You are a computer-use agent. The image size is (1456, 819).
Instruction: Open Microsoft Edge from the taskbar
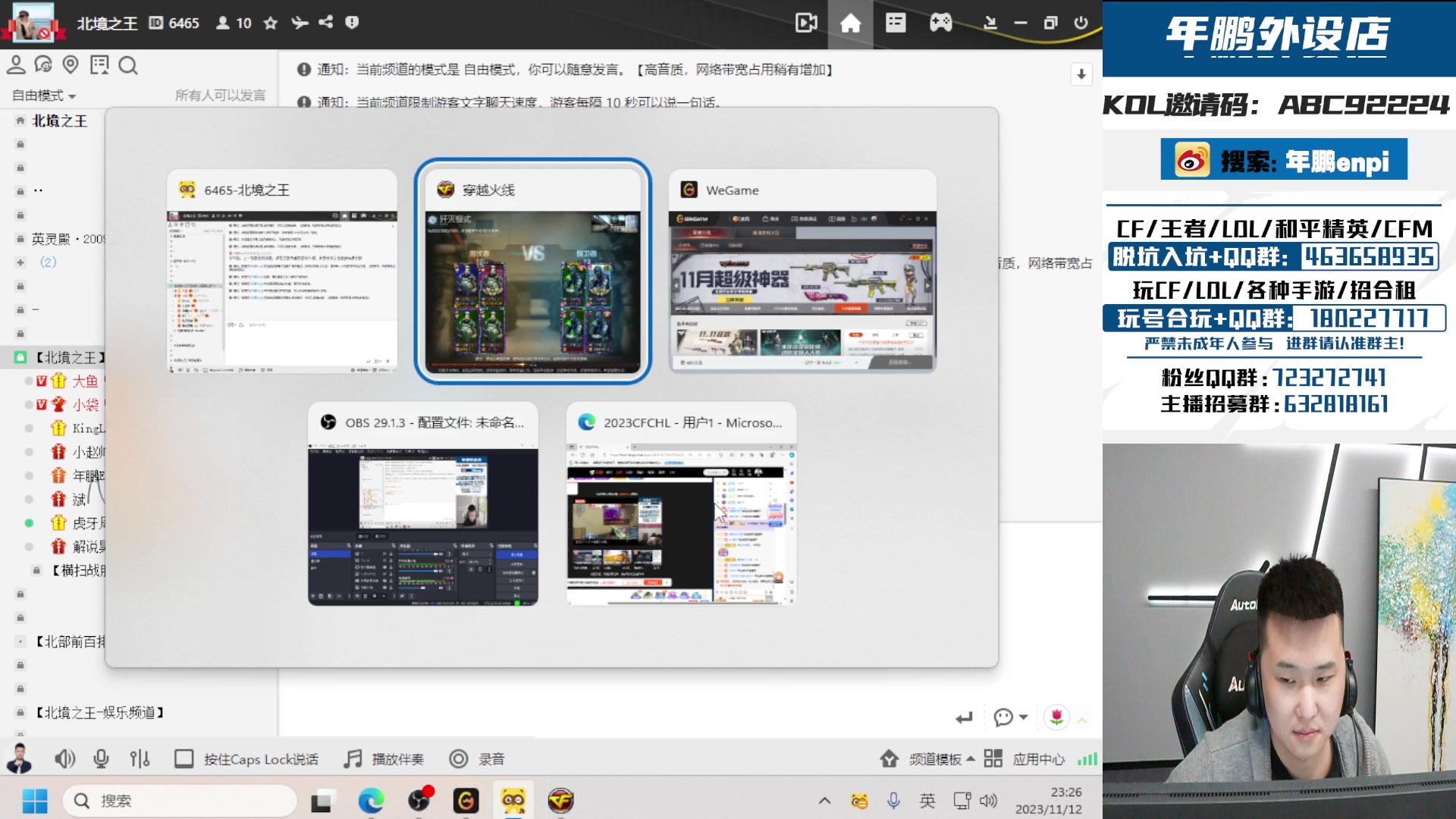[371, 801]
